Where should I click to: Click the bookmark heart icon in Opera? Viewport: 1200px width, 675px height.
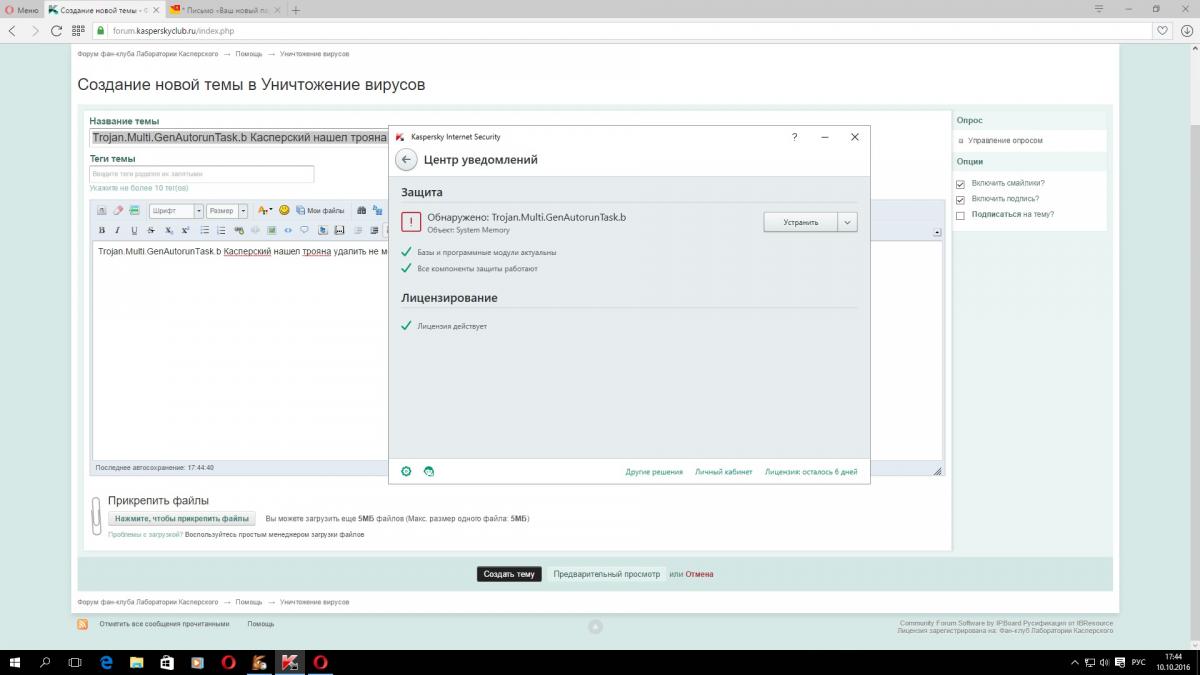(1162, 31)
